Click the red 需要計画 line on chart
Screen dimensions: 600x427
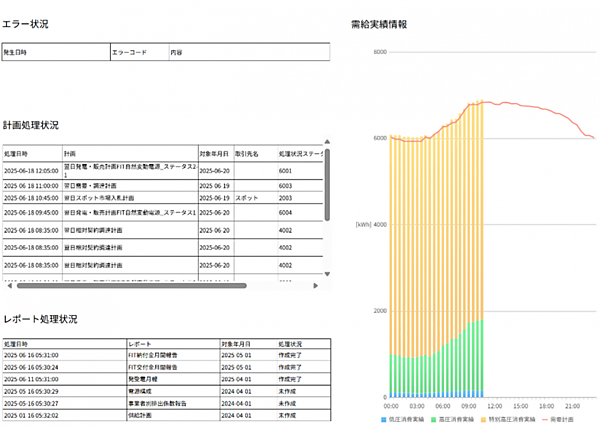pyautogui.click(x=540, y=109)
